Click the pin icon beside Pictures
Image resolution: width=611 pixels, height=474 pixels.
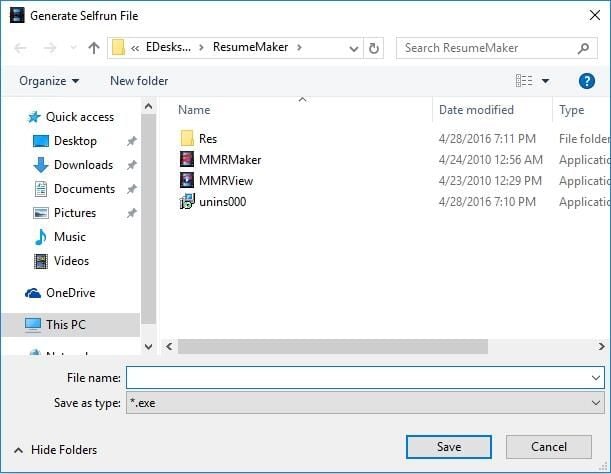pyautogui.click(x=132, y=213)
